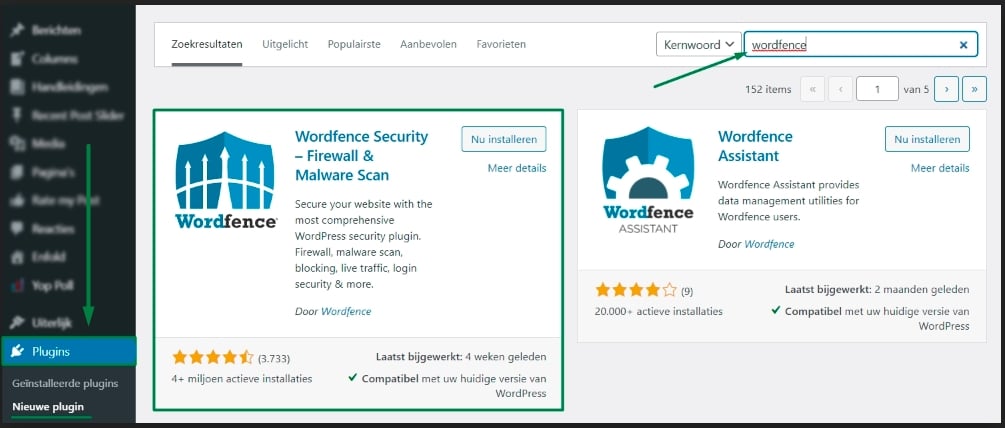
Task: Open Wordfence Security – Firewall & Malware Scan title
Action: coord(361,156)
